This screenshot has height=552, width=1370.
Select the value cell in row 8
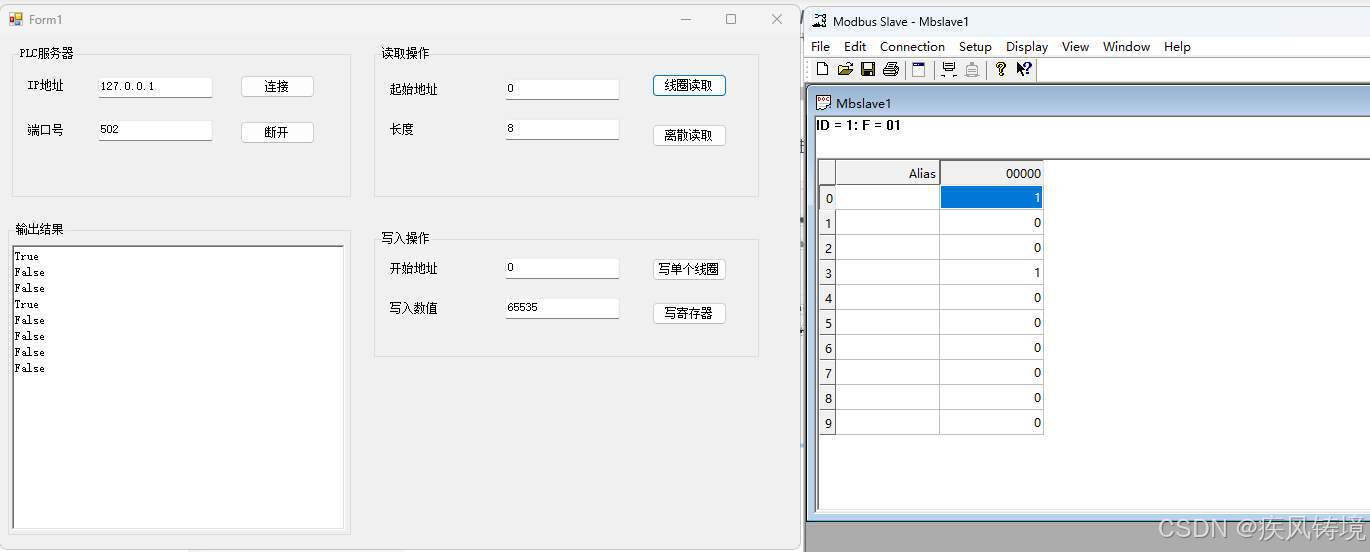[x=991, y=398]
